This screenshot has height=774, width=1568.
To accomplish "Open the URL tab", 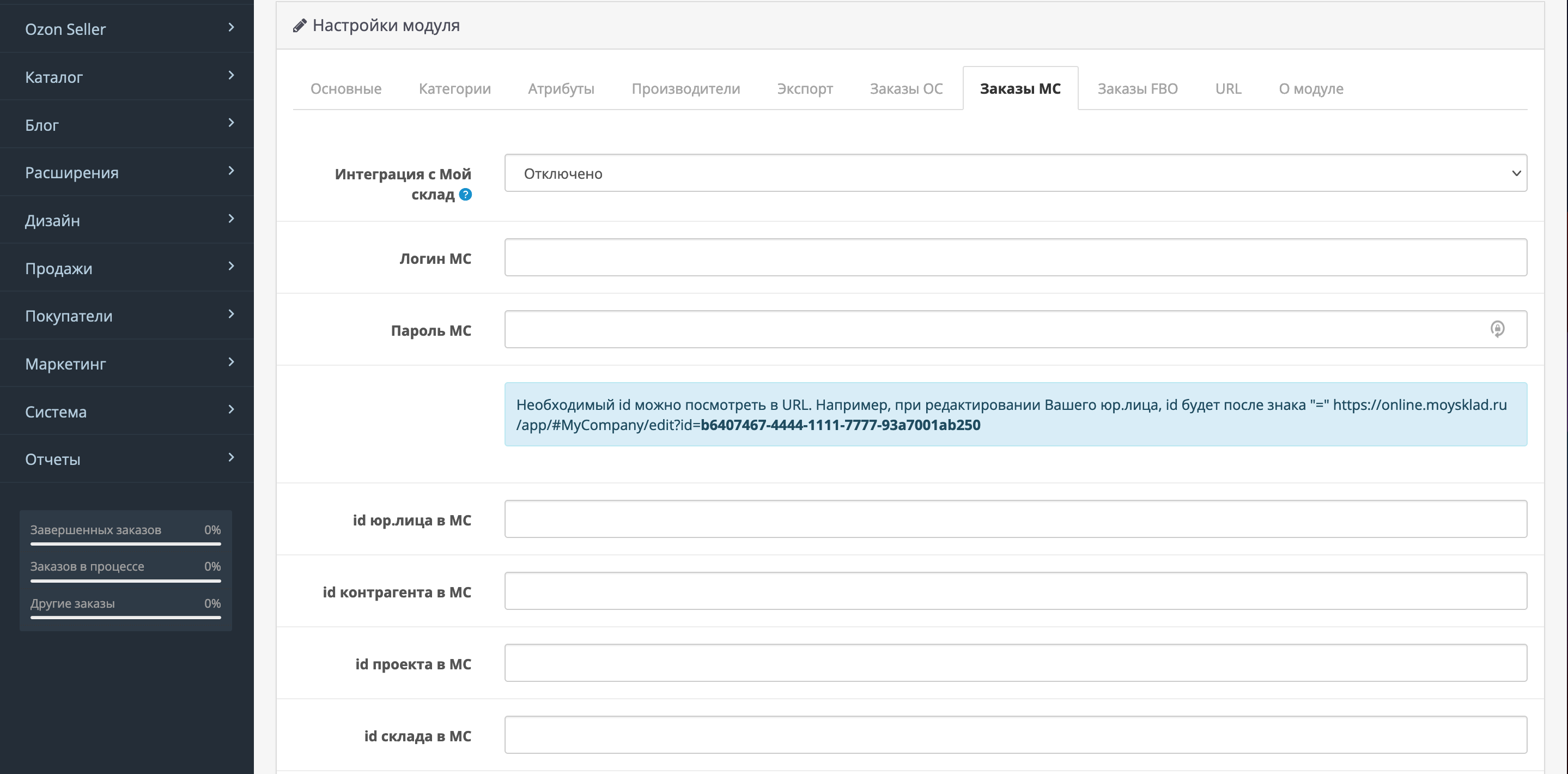I will pos(1227,89).
